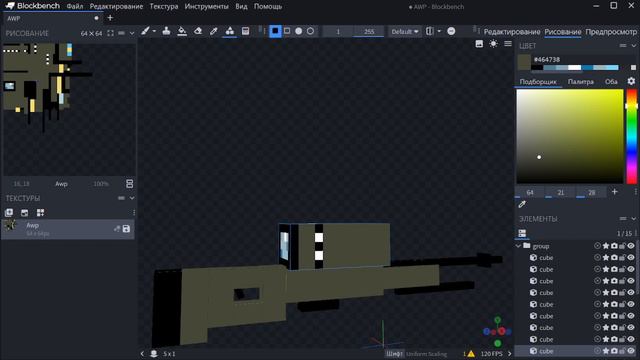Viewport: 640px width, 360px height.
Task: Toggle the outliner options icon under Элементы
Action: click(522, 233)
